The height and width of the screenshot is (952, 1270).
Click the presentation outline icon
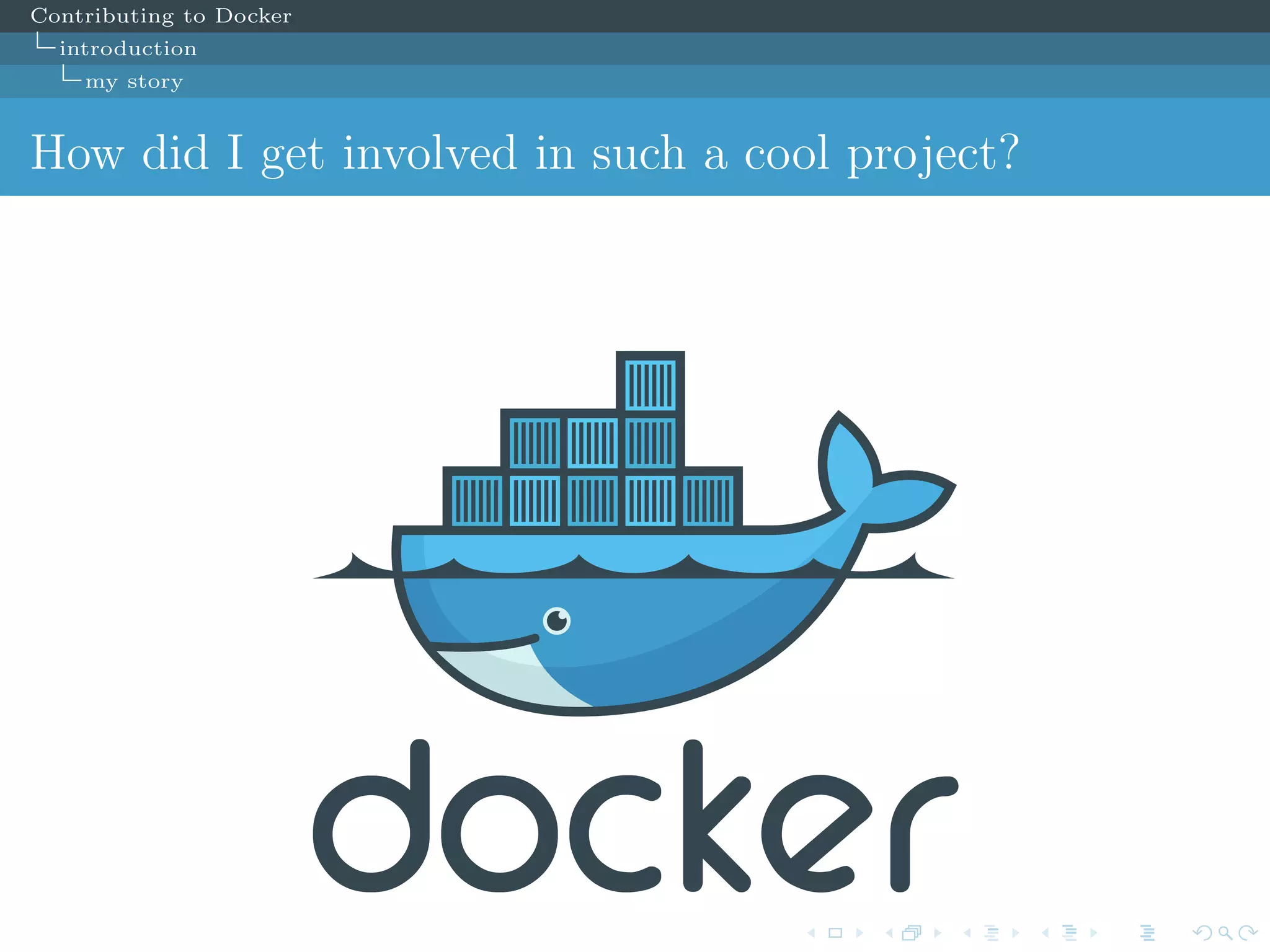[1147, 933]
